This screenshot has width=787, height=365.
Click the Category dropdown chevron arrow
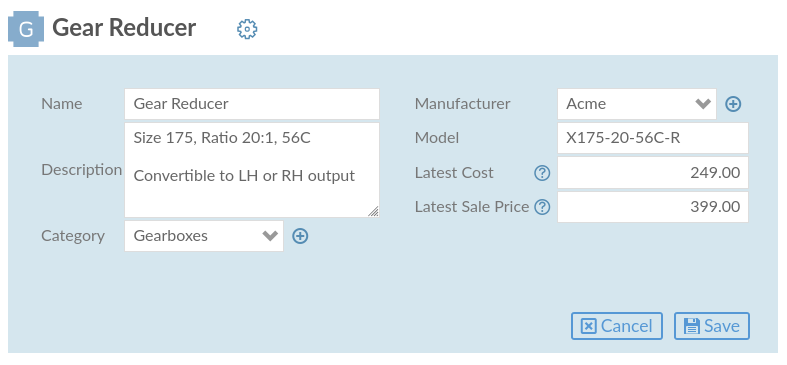coord(270,236)
